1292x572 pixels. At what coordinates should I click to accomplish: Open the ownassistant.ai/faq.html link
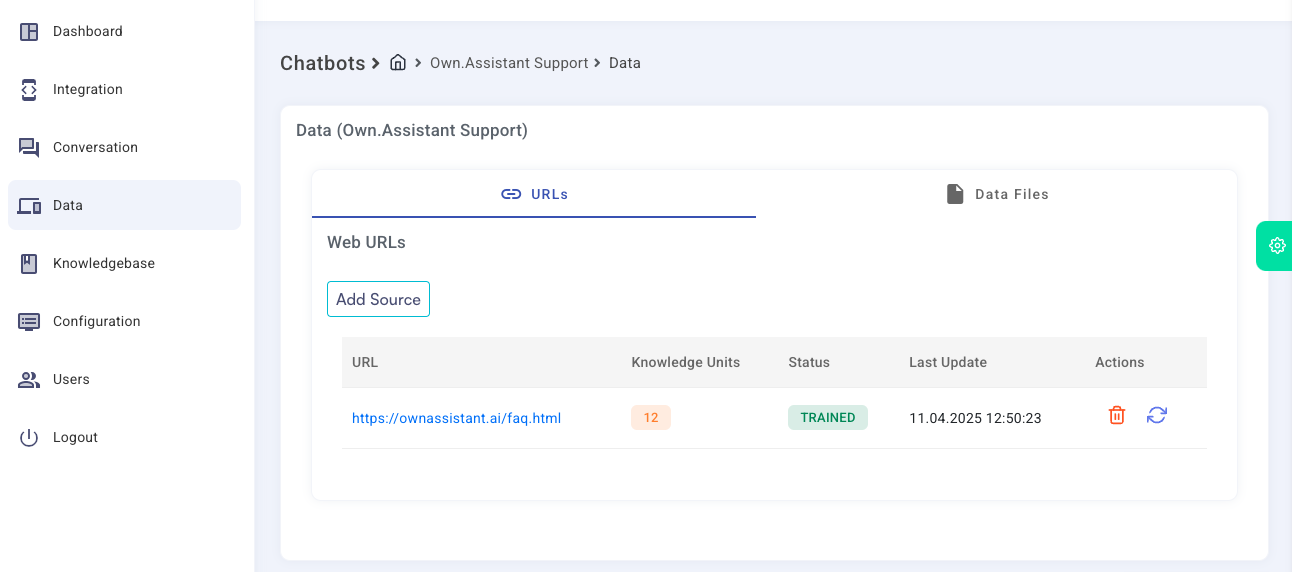456,418
